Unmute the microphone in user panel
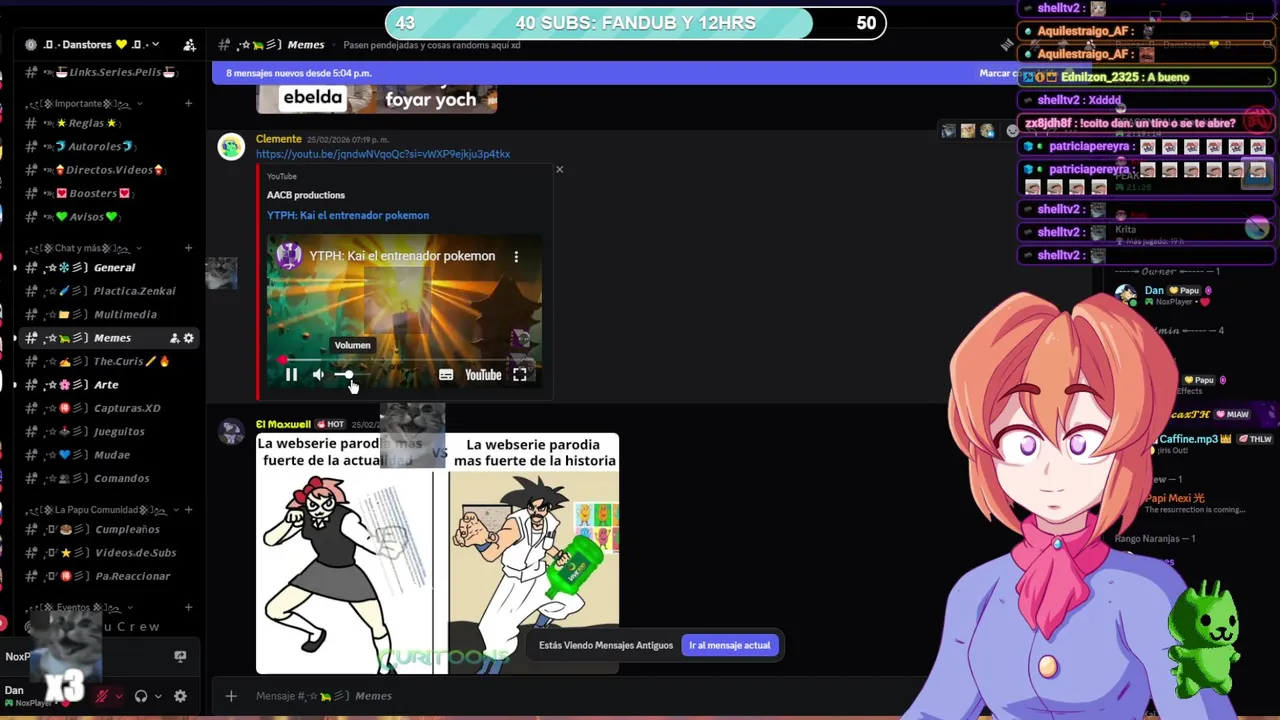The image size is (1280, 720). (x=101, y=696)
